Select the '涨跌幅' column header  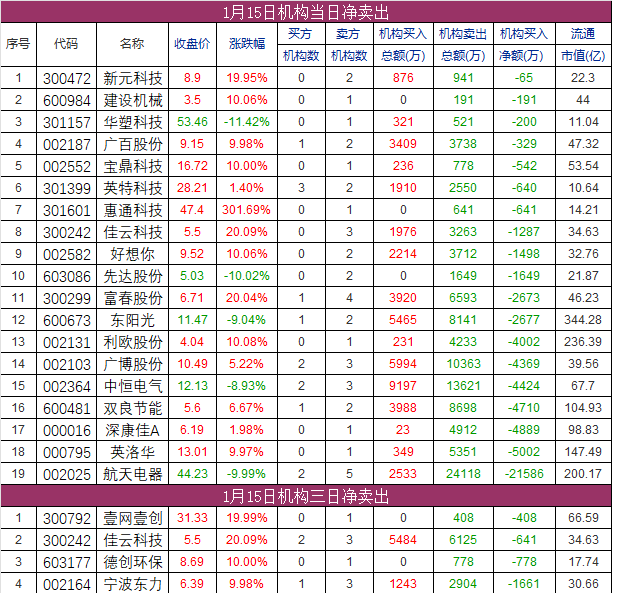(247, 44)
